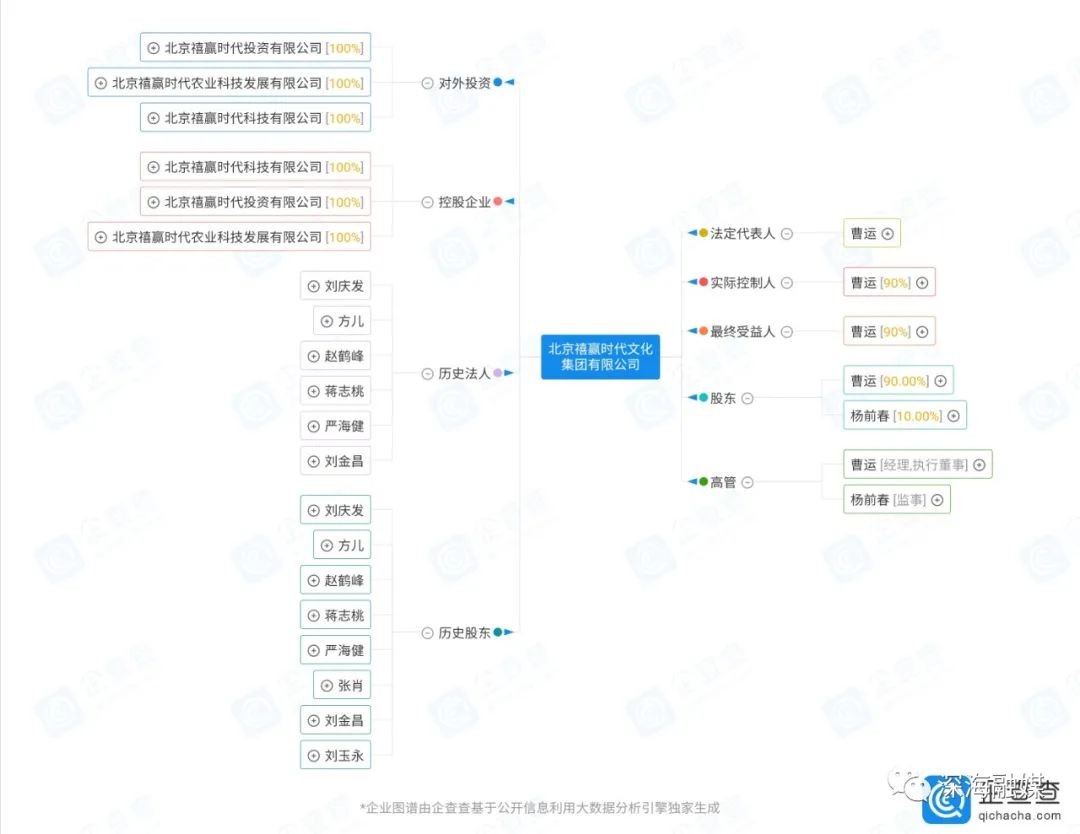Open 北京禧赢时代投资有限公司 under 控股企业
This screenshot has width=1080, height=834.
[x=243, y=202]
